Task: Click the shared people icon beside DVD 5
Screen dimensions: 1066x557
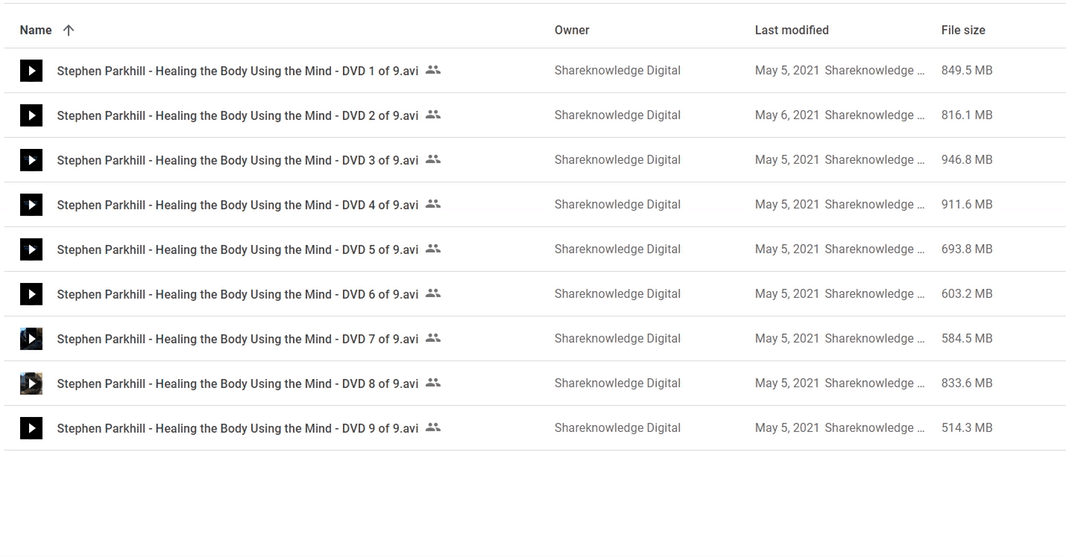Action: point(433,249)
